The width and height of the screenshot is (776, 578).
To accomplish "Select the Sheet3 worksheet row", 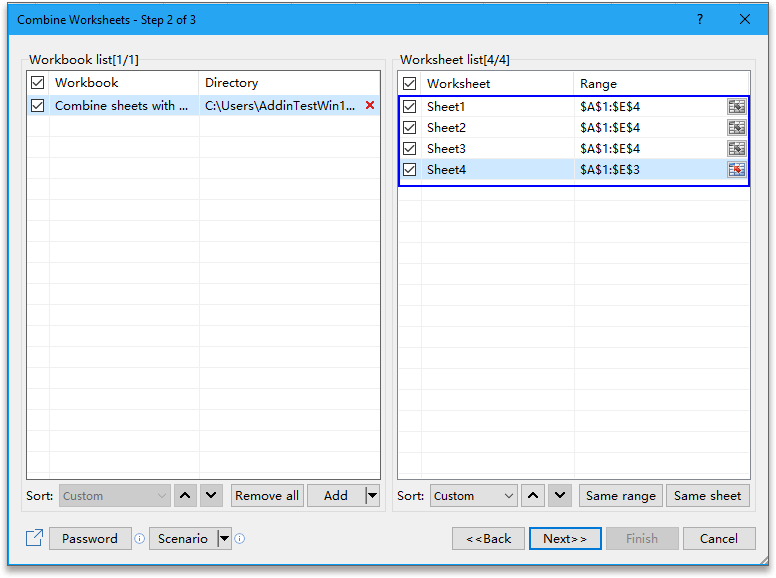I will point(574,148).
